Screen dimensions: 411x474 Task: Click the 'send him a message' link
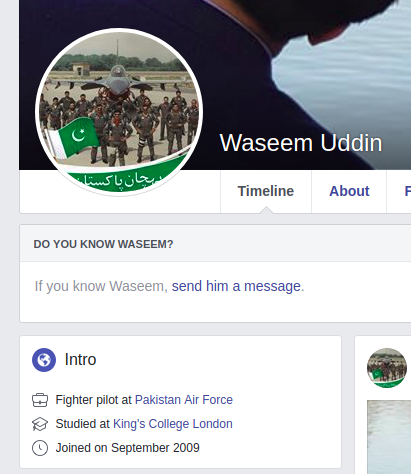pos(236,286)
